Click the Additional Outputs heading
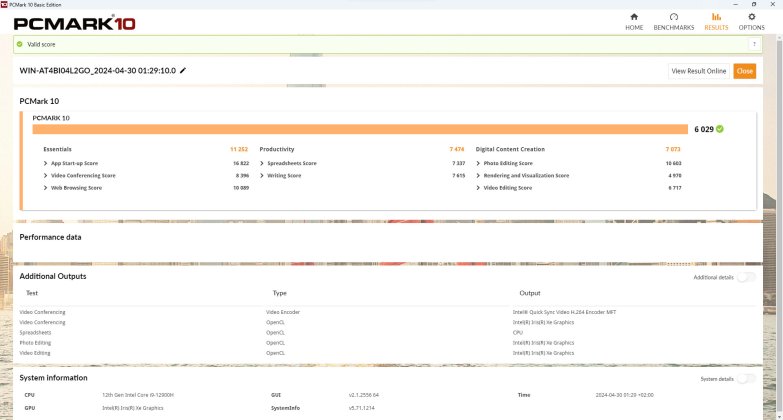Image resolution: width=783 pixels, height=420 pixels. 52,276
